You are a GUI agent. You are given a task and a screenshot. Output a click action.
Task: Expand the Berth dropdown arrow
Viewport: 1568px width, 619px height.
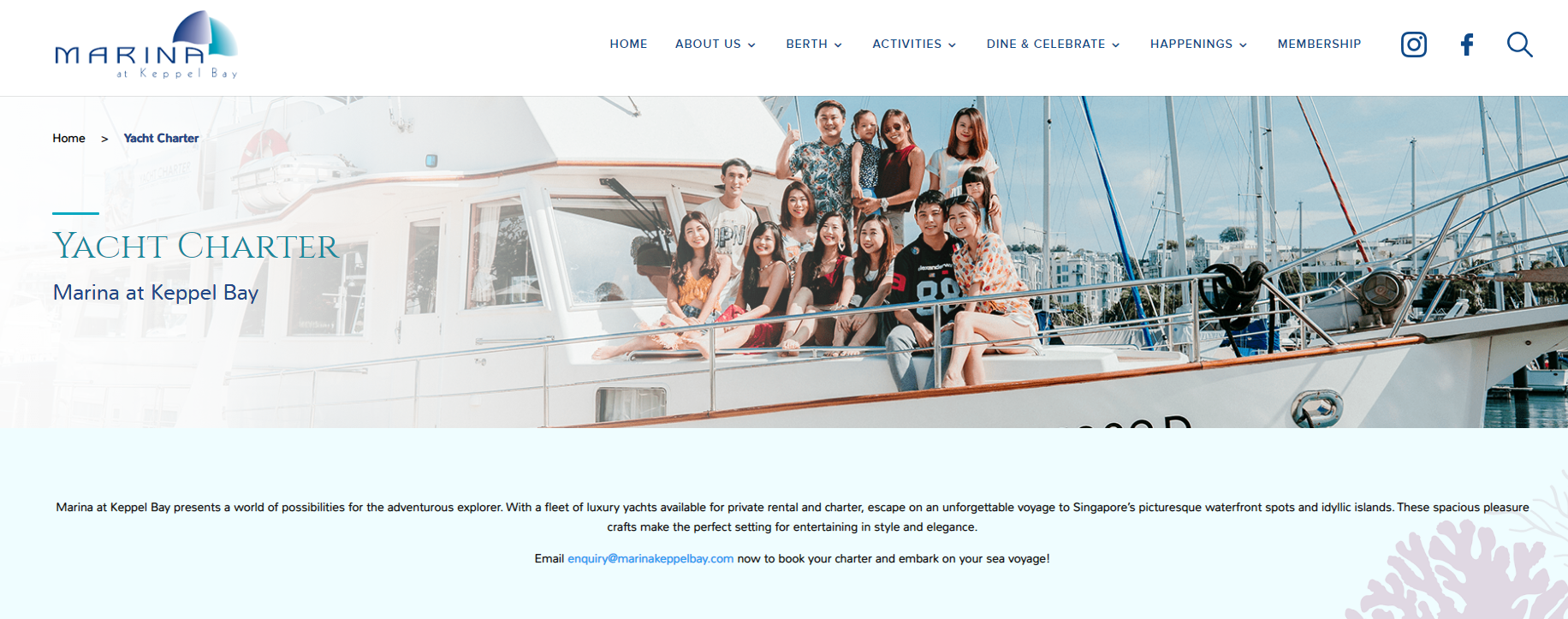[x=838, y=45]
